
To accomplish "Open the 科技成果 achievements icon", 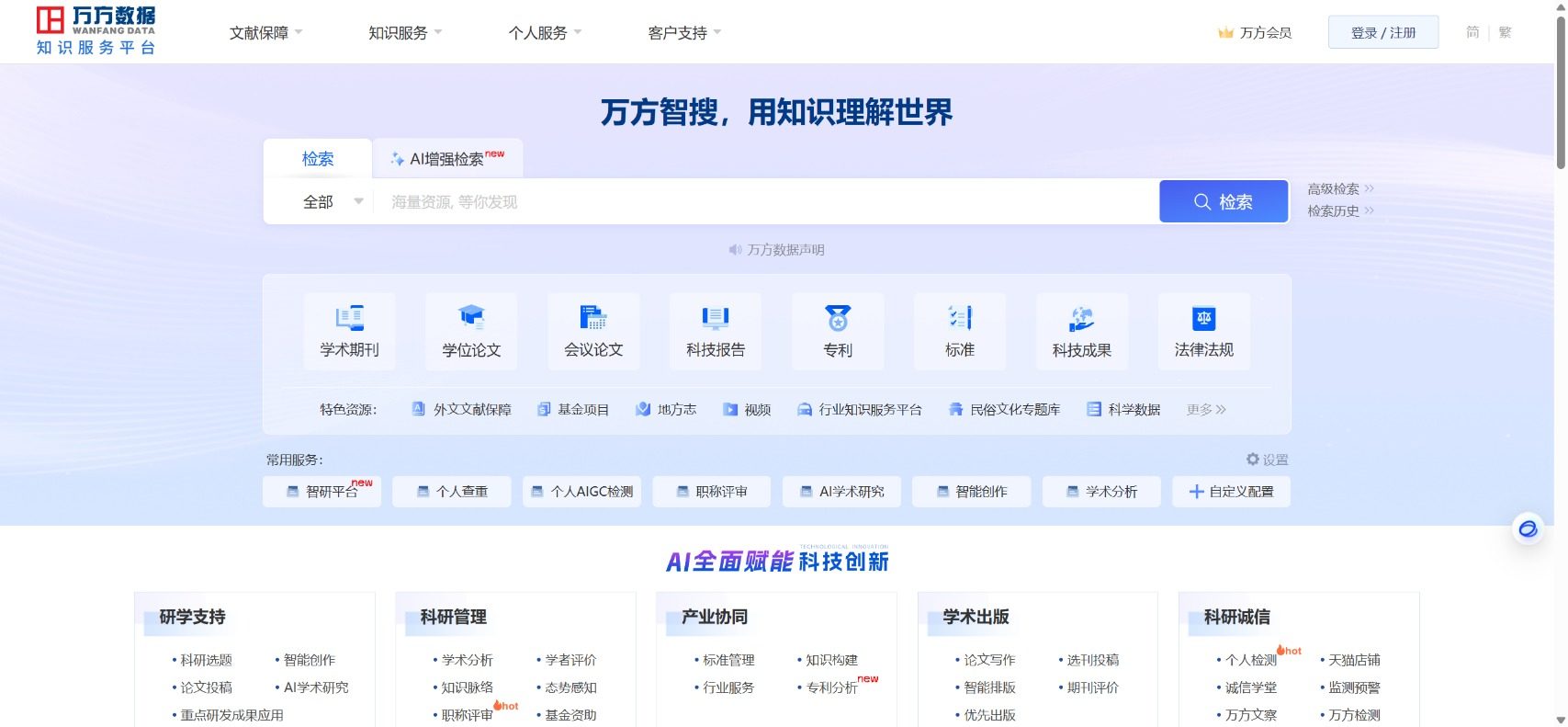I will click(x=1082, y=318).
